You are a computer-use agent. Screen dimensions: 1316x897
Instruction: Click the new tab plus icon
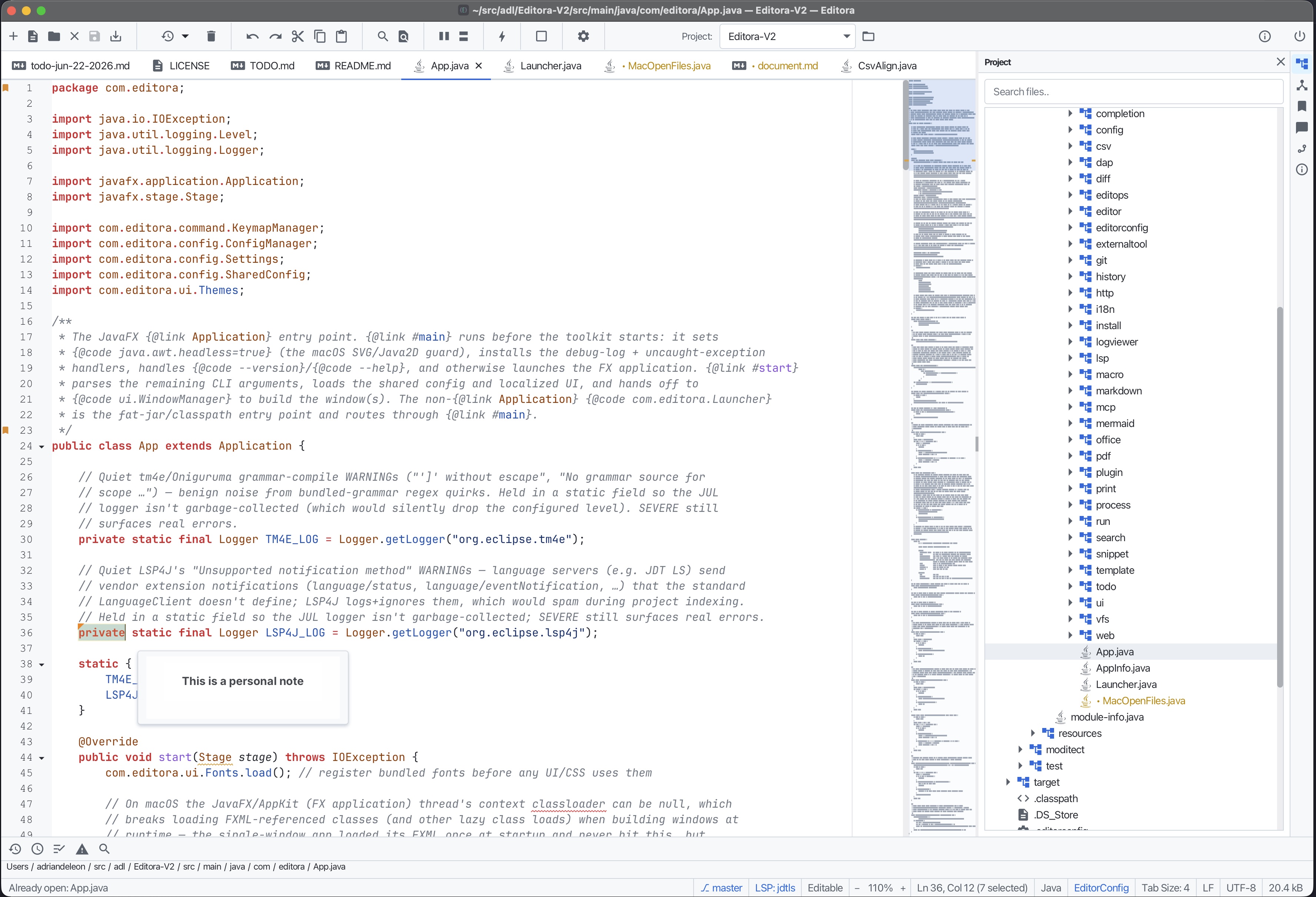click(14, 36)
